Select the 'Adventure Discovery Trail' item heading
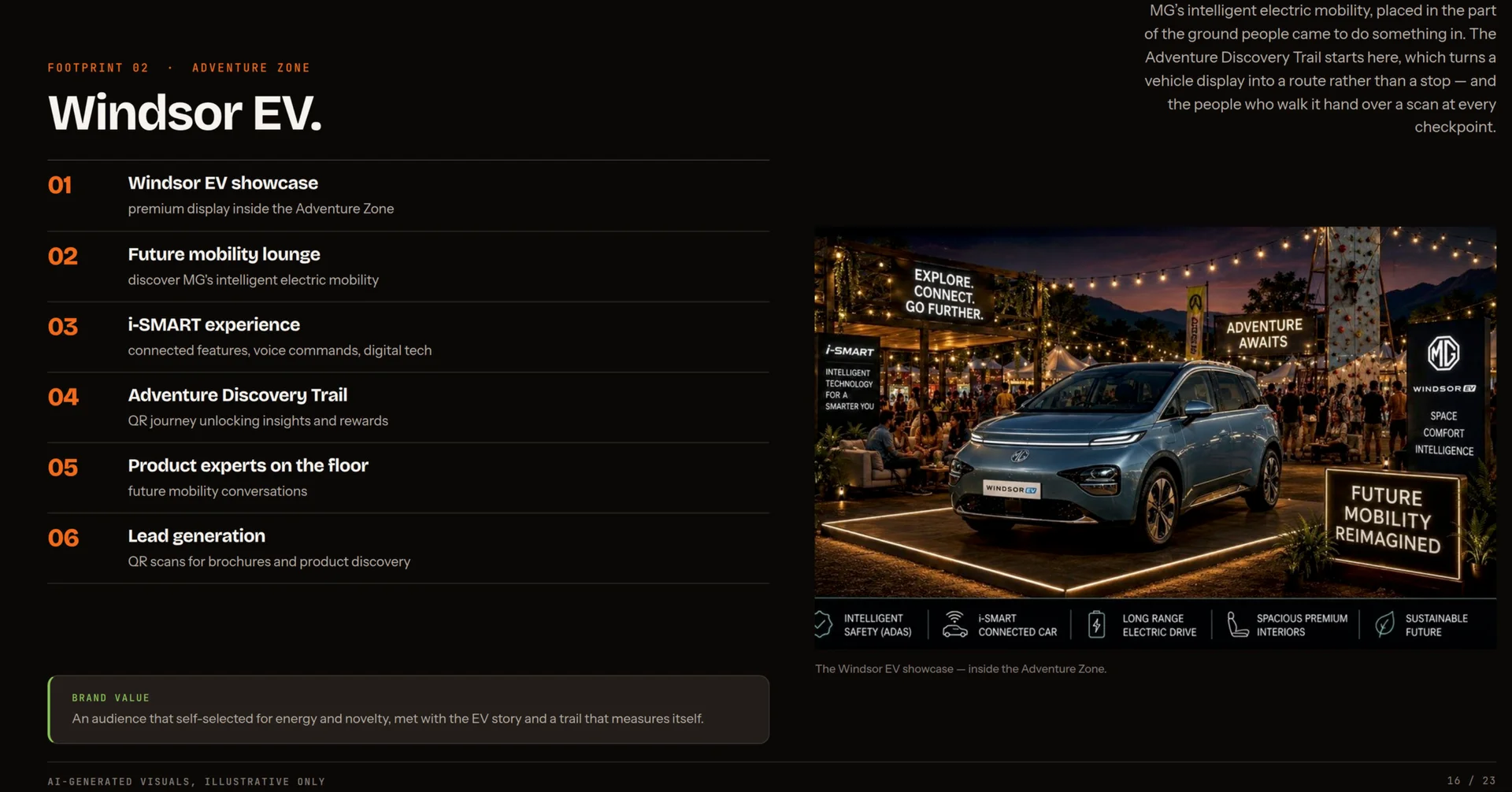This screenshot has height=792, width=1512. click(238, 395)
